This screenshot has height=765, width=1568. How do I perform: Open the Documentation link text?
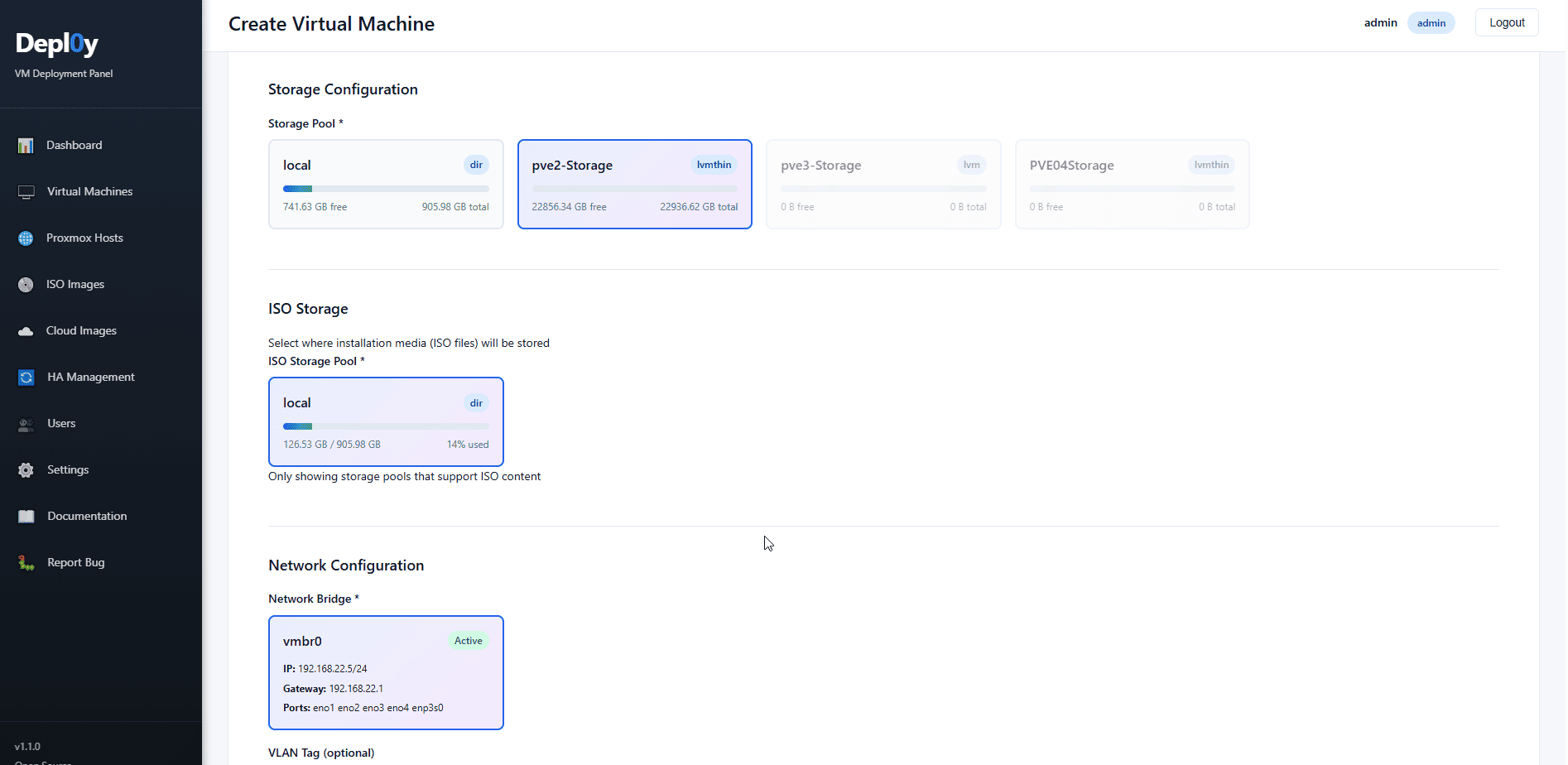(87, 516)
